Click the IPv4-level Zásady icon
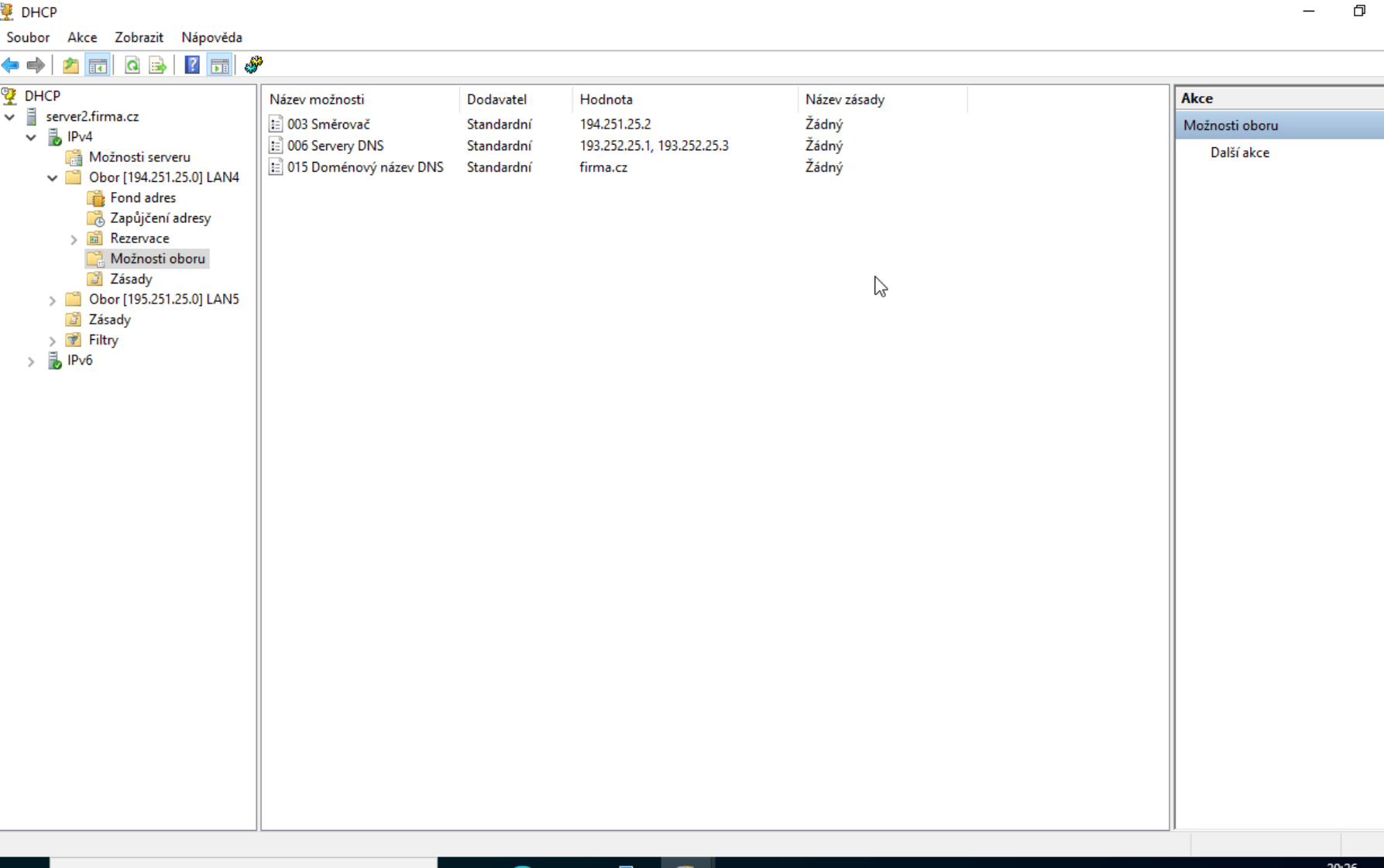This screenshot has width=1384, height=868. coord(74,320)
